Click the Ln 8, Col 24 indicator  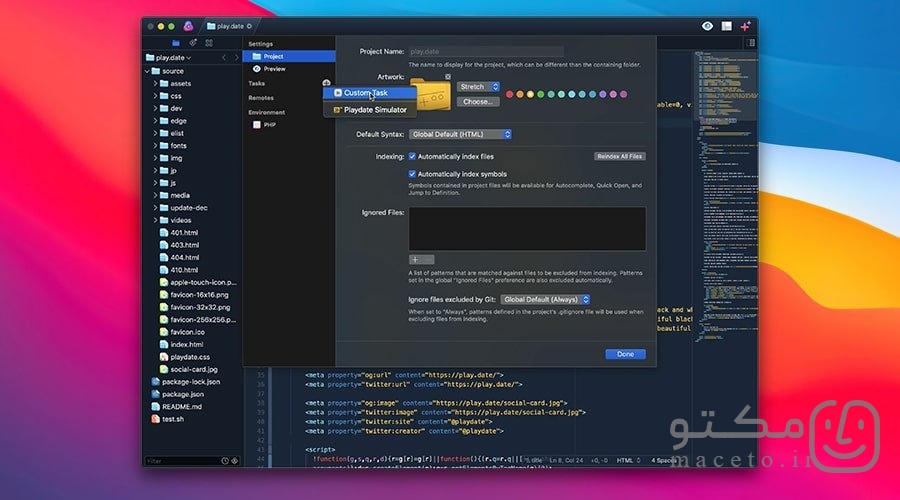(566, 460)
